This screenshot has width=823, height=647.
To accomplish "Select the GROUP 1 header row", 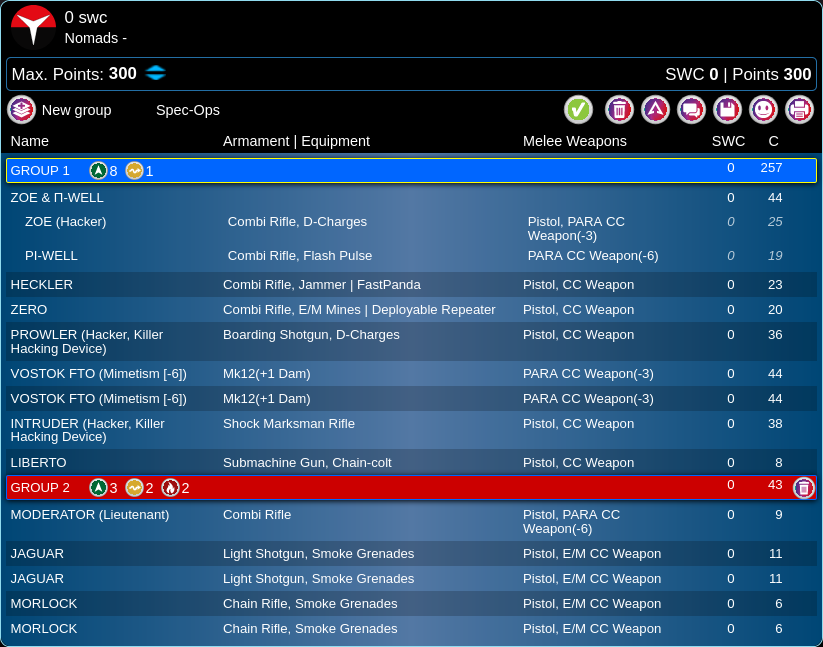I will pos(412,171).
